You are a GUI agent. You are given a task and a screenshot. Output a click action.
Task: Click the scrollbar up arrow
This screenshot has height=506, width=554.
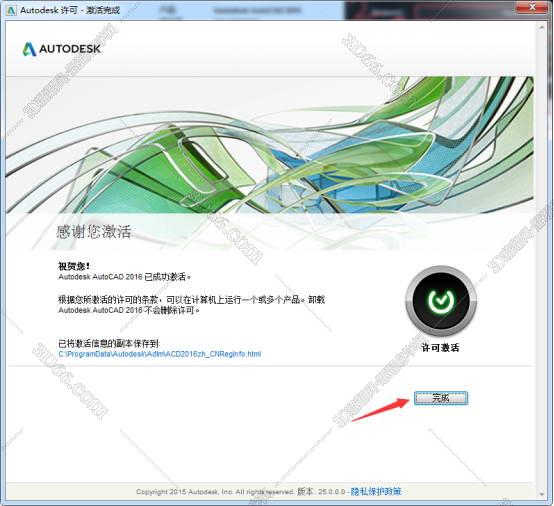coord(542,27)
